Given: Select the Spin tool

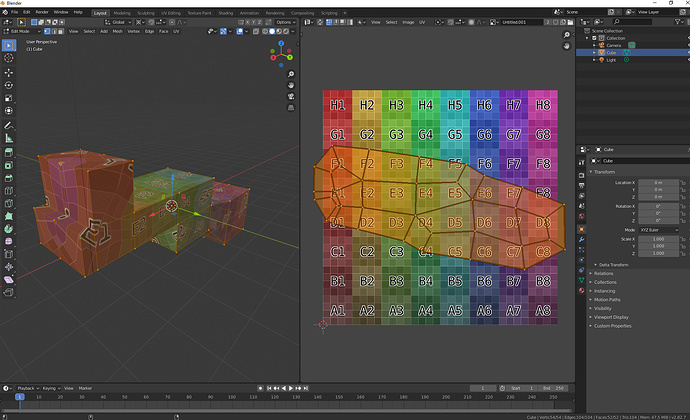Looking at the screenshot, I should pos(8,229).
